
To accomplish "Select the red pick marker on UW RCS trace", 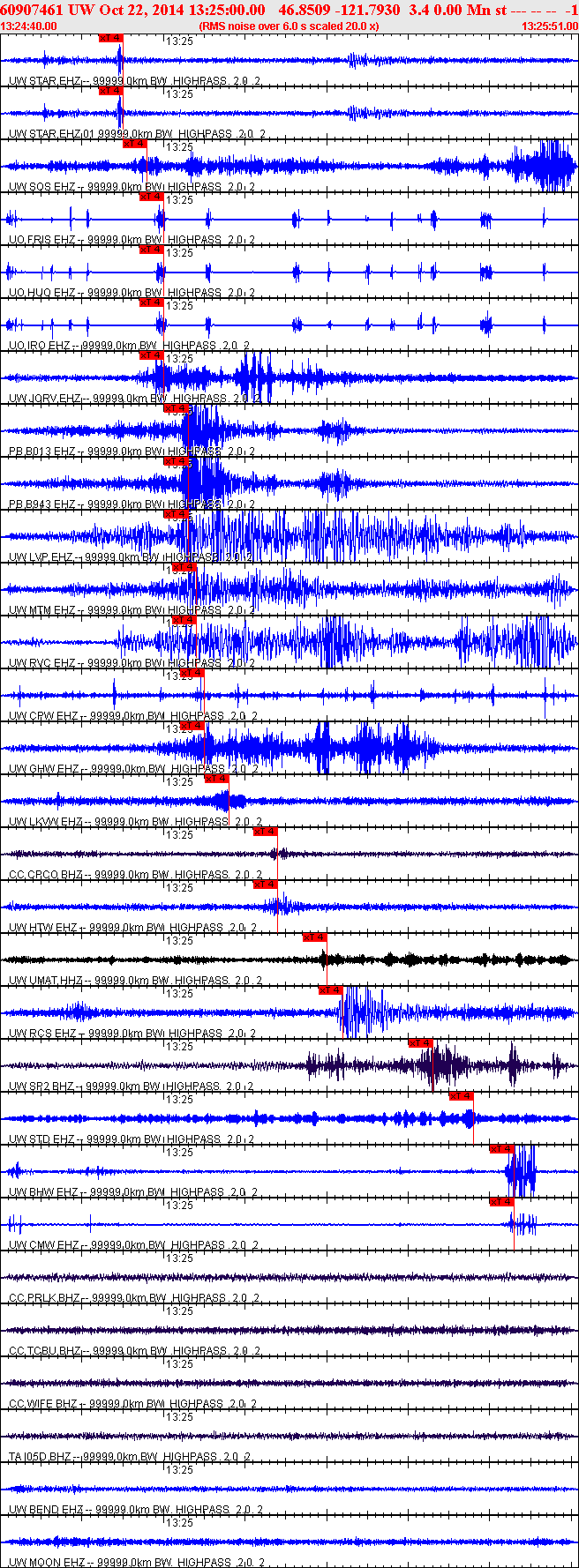I will point(330,990).
